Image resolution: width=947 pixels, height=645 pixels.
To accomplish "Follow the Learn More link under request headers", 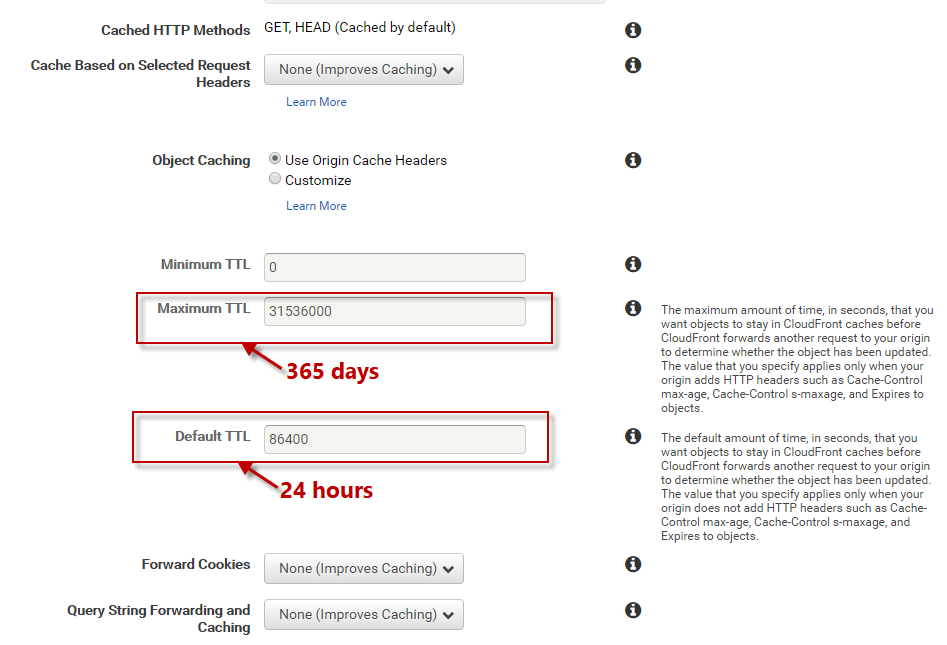I will click(x=316, y=102).
